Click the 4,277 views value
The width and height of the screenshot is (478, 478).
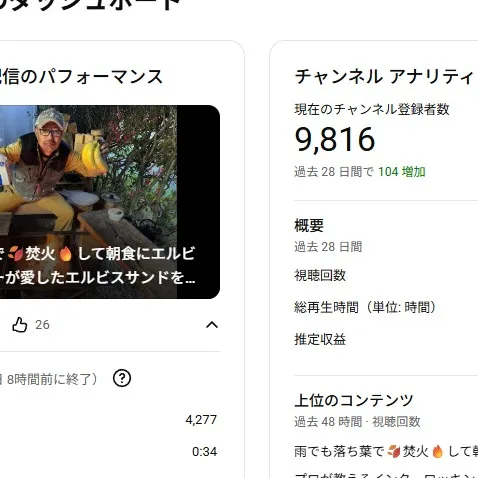pos(201,420)
